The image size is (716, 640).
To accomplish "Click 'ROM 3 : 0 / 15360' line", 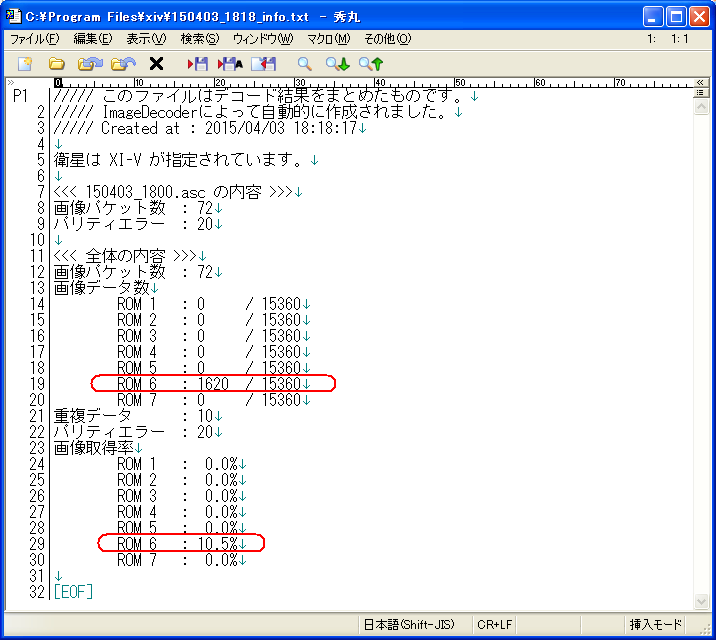I will point(214,336).
